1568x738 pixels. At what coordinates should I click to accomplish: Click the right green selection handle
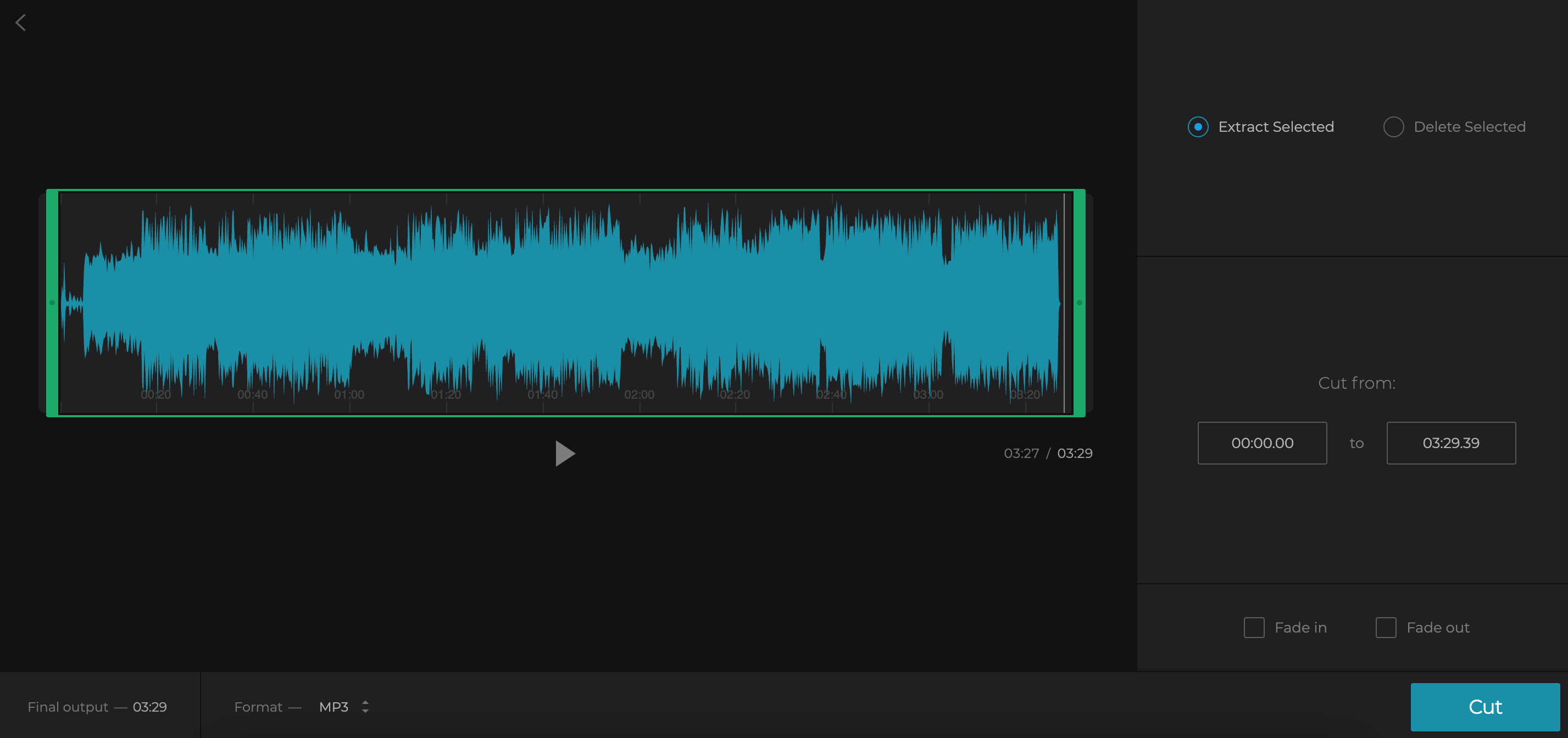click(1078, 303)
